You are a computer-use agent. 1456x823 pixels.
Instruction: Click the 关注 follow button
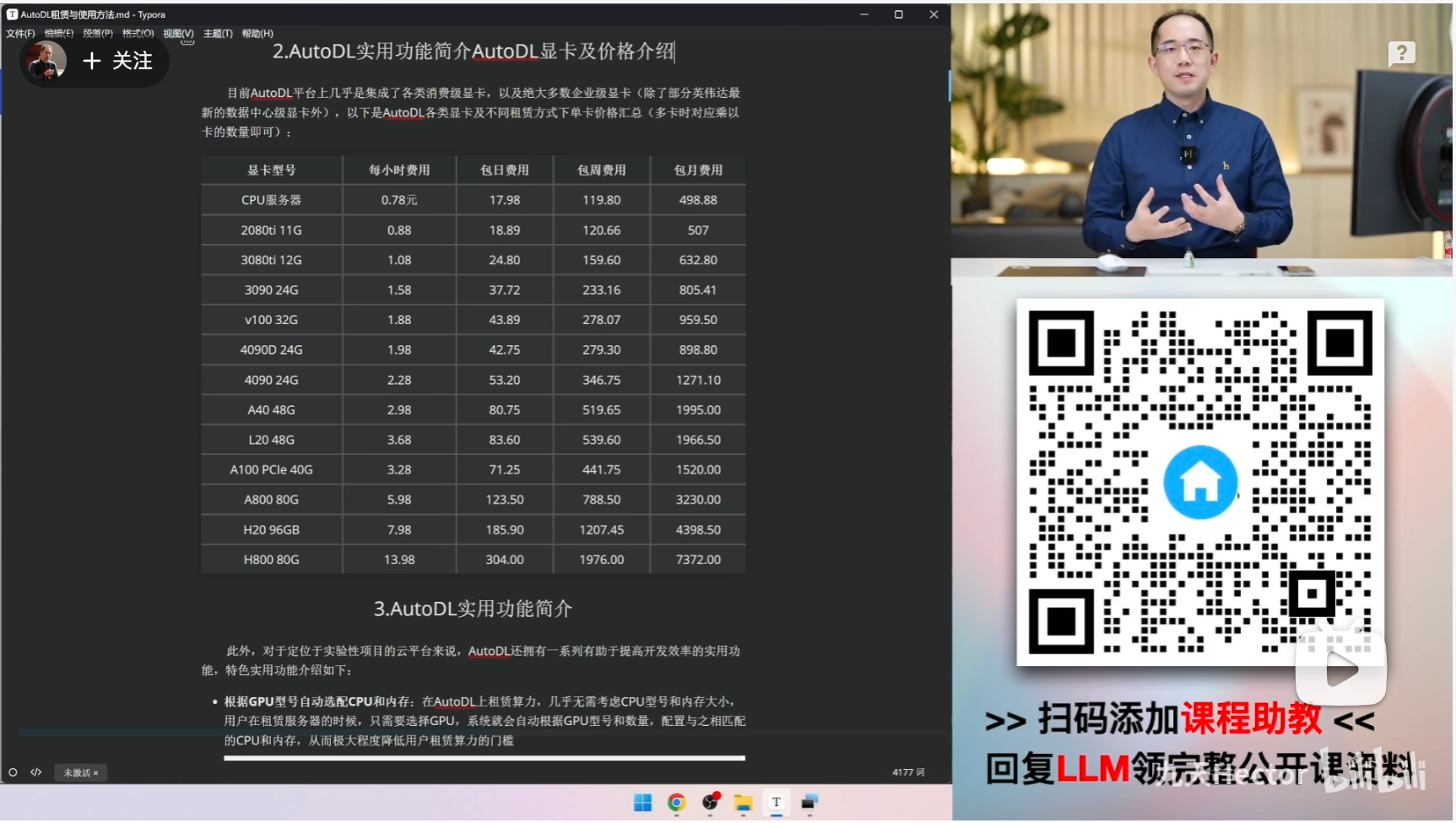[117, 61]
